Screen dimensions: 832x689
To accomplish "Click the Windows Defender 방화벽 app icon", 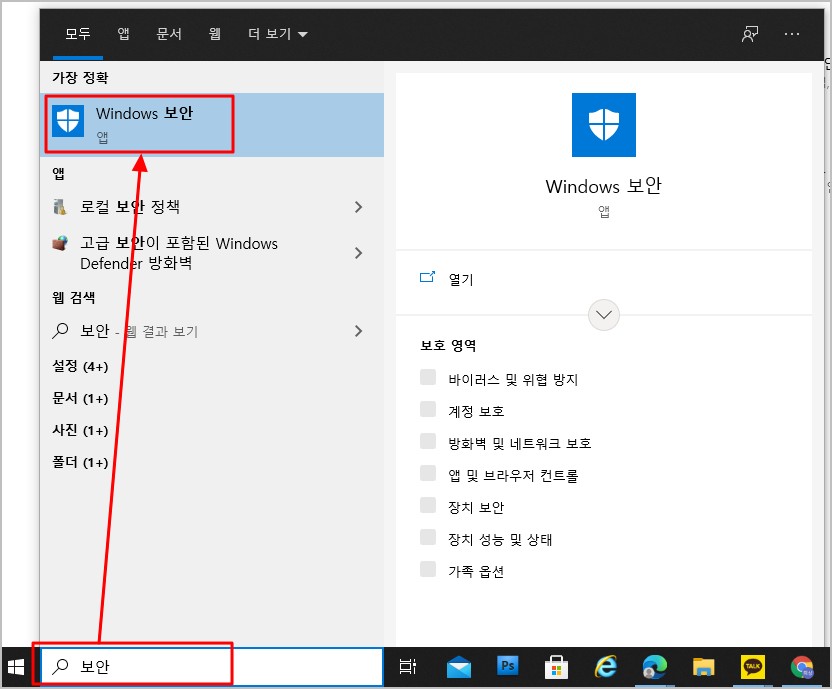I will (x=60, y=243).
